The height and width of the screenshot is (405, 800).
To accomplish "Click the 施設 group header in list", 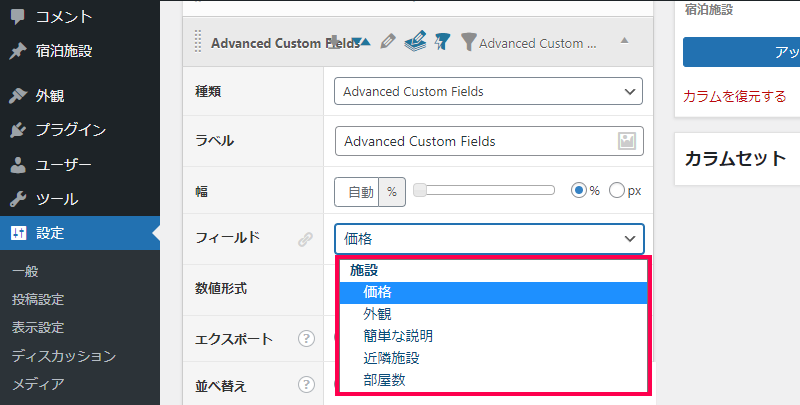I will [364, 271].
